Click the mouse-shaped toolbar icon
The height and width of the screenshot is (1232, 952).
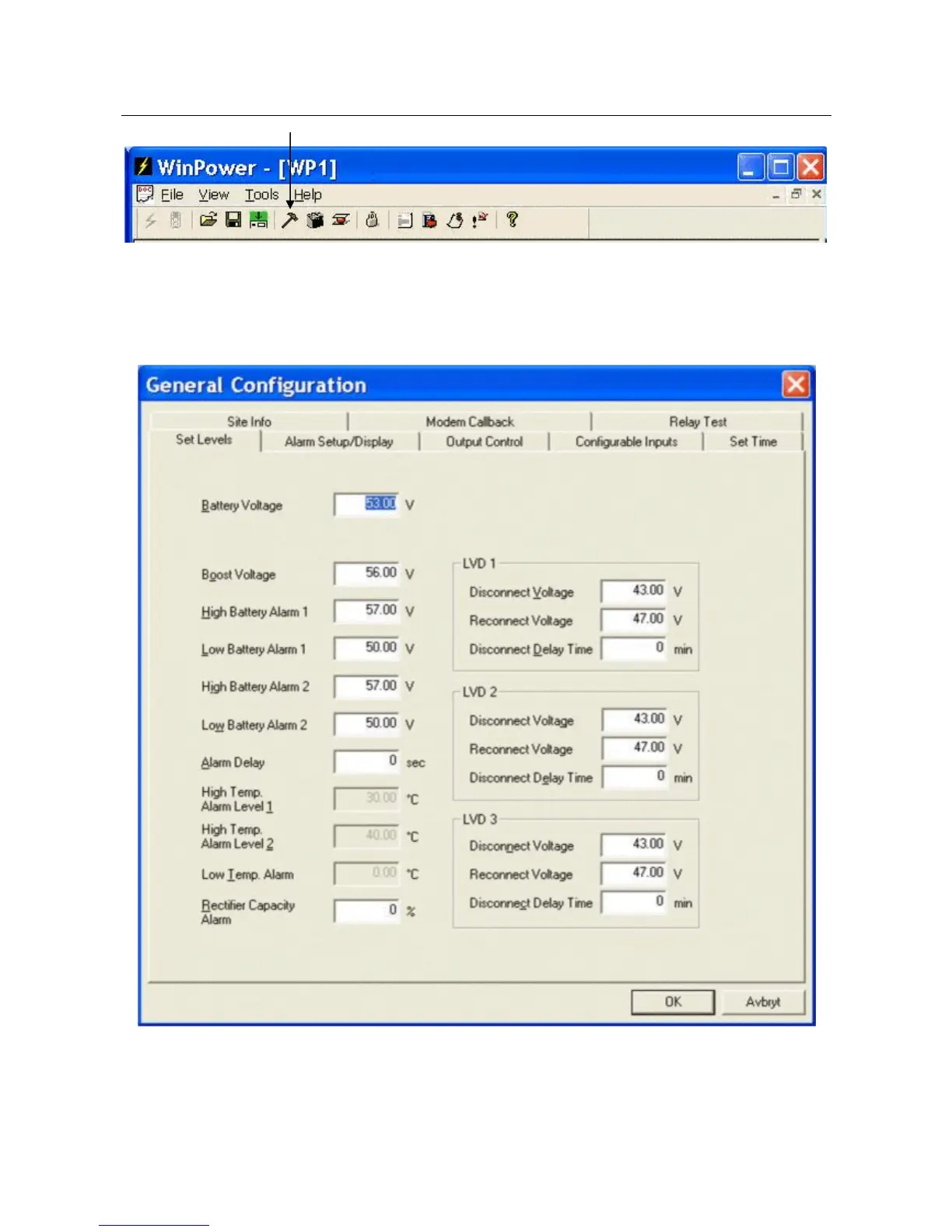(372, 220)
